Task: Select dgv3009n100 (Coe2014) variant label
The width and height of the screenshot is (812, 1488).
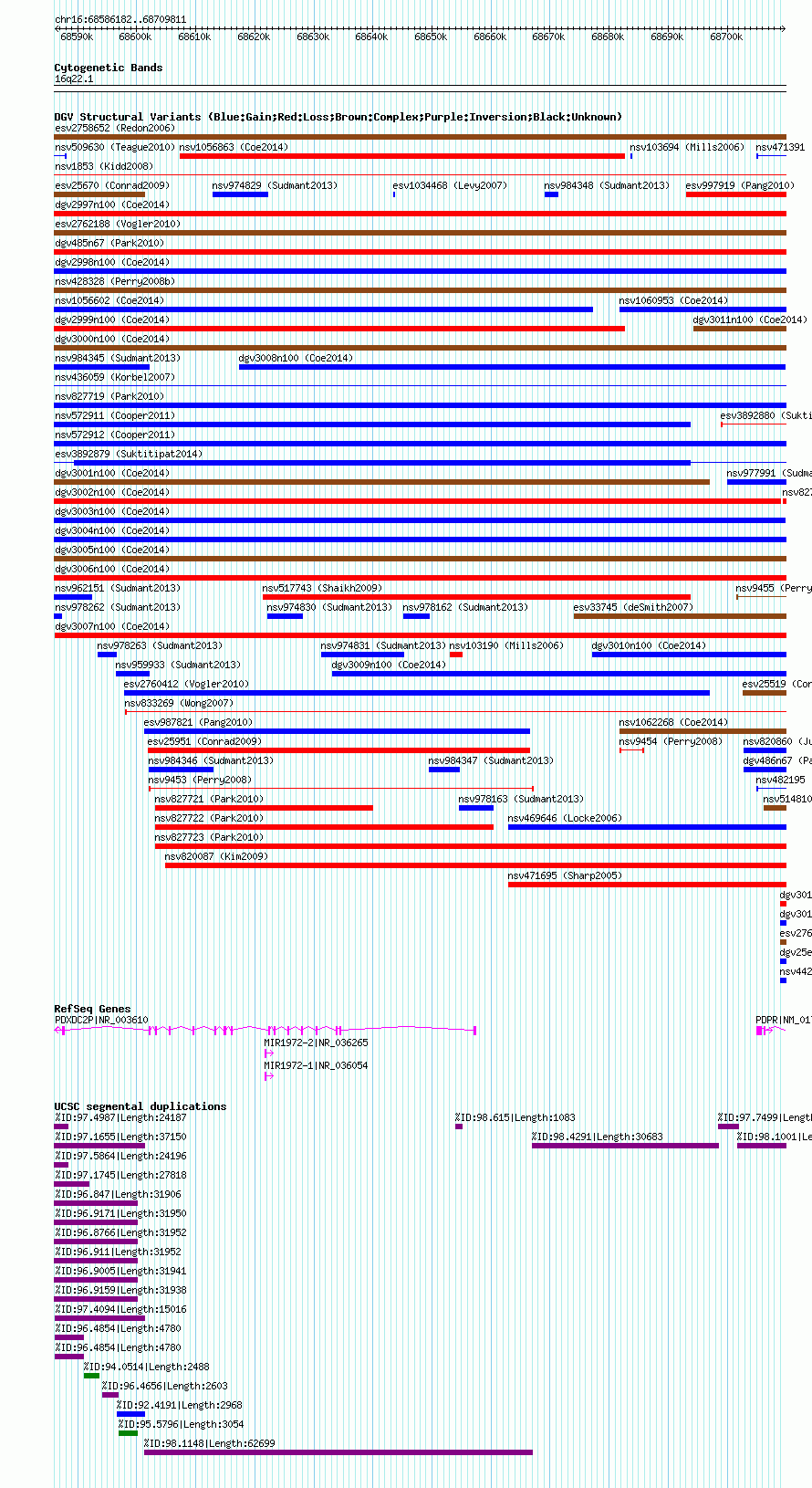Action: click(x=389, y=665)
